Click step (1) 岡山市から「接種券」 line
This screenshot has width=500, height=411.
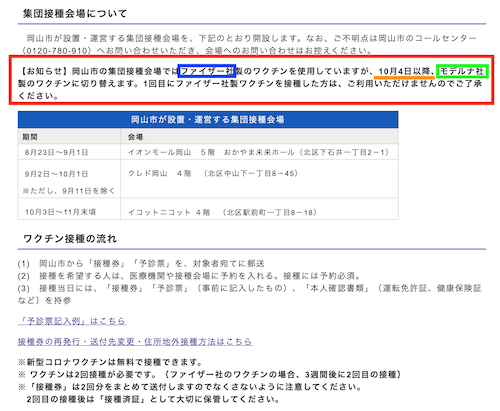click(x=141, y=264)
